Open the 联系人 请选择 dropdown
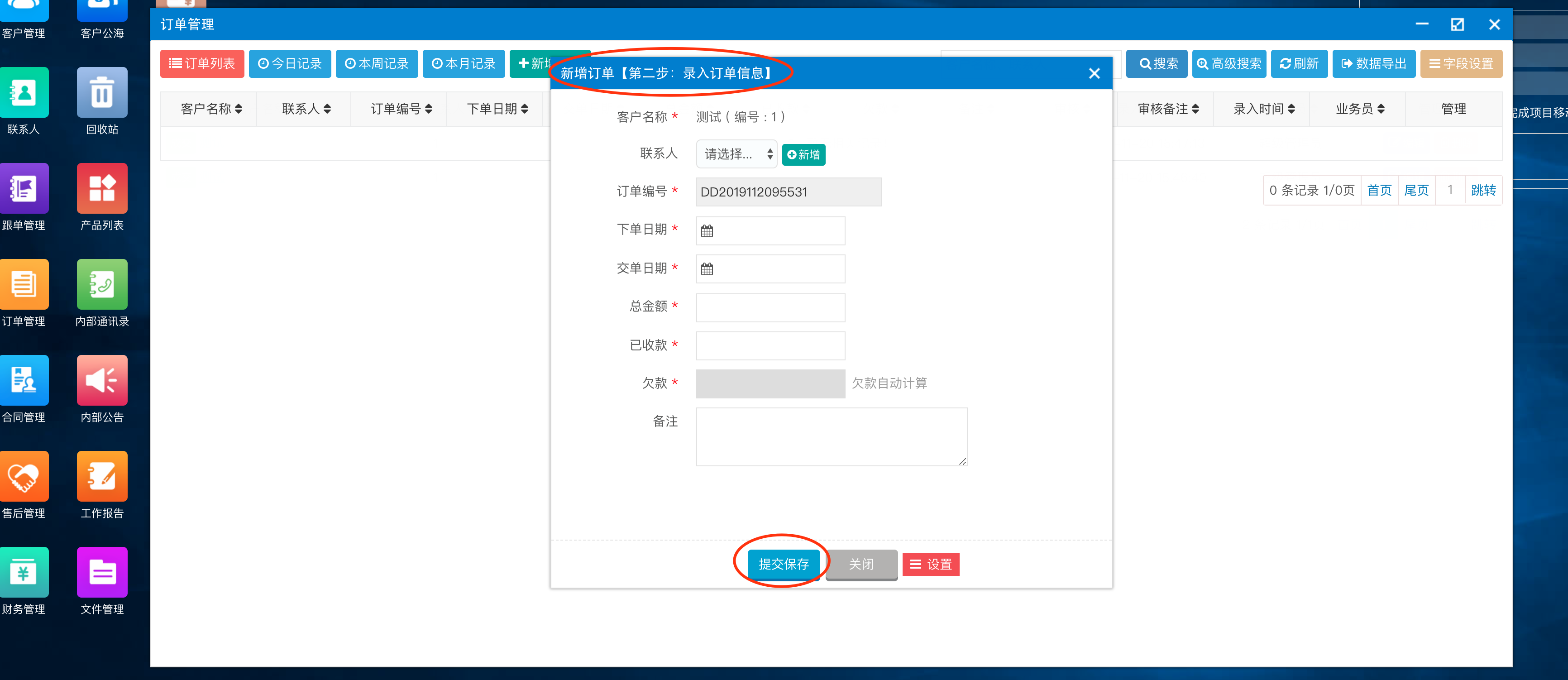The width and height of the screenshot is (1568, 680). coord(736,154)
